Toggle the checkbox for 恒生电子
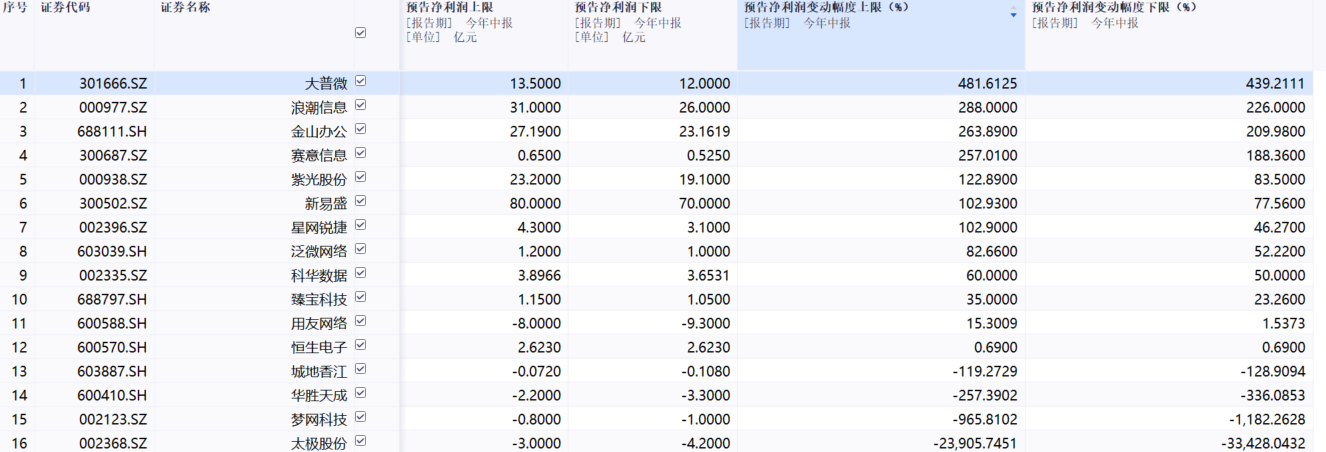The width and height of the screenshot is (1326, 452). [x=360, y=345]
